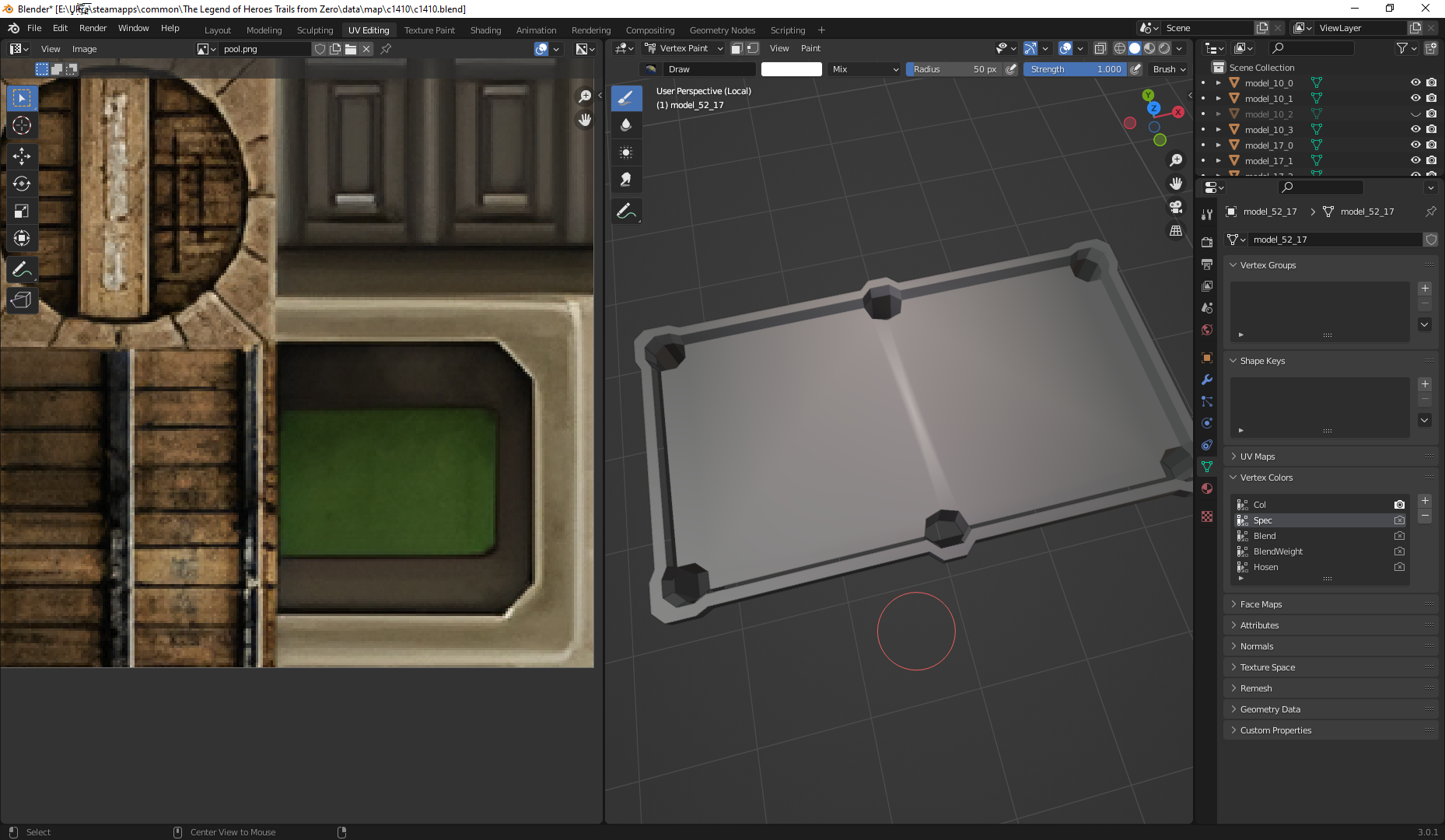Toggle radius pressure sensitivity button
The height and width of the screenshot is (840, 1445).
1011,69
